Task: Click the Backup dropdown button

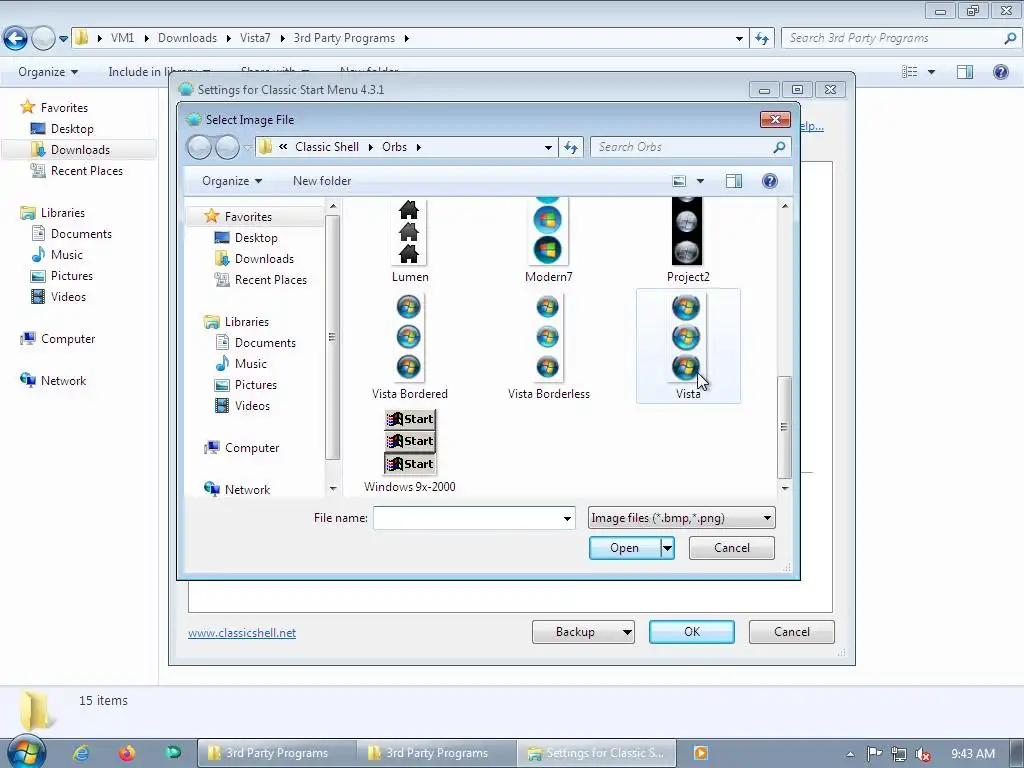Action: click(583, 632)
